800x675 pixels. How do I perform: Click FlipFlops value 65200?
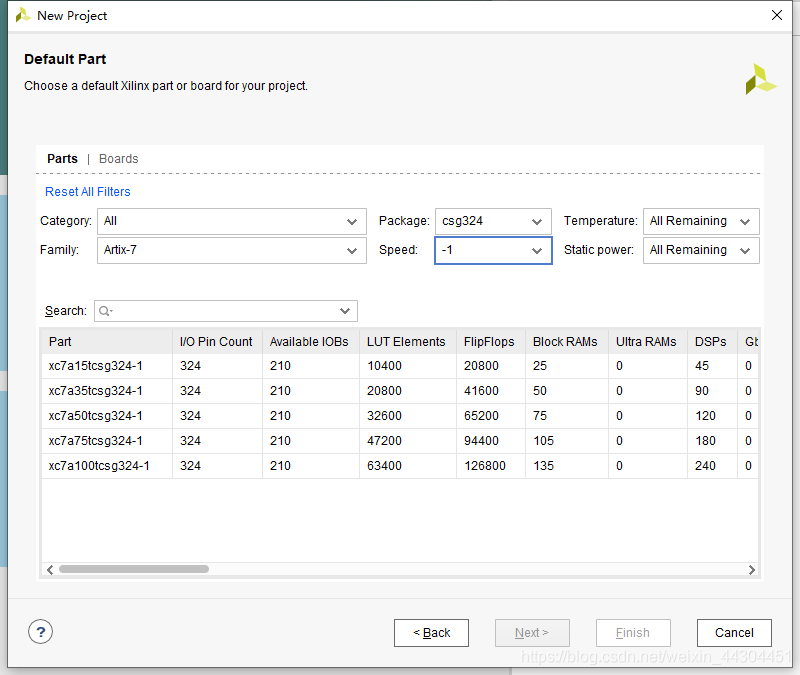click(481, 416)
